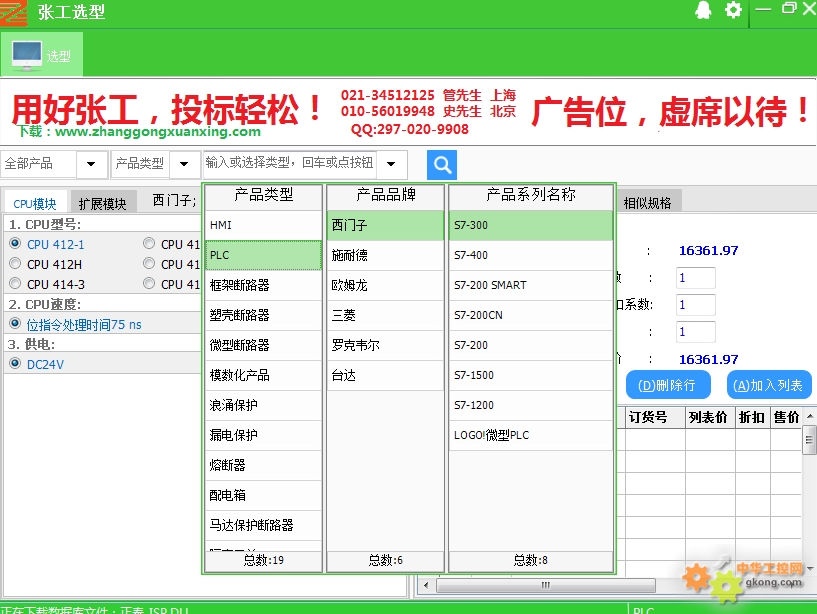Screen dimensions: 817x614
Task: Click the 张工选型 app logo
Action: (14, 13)
